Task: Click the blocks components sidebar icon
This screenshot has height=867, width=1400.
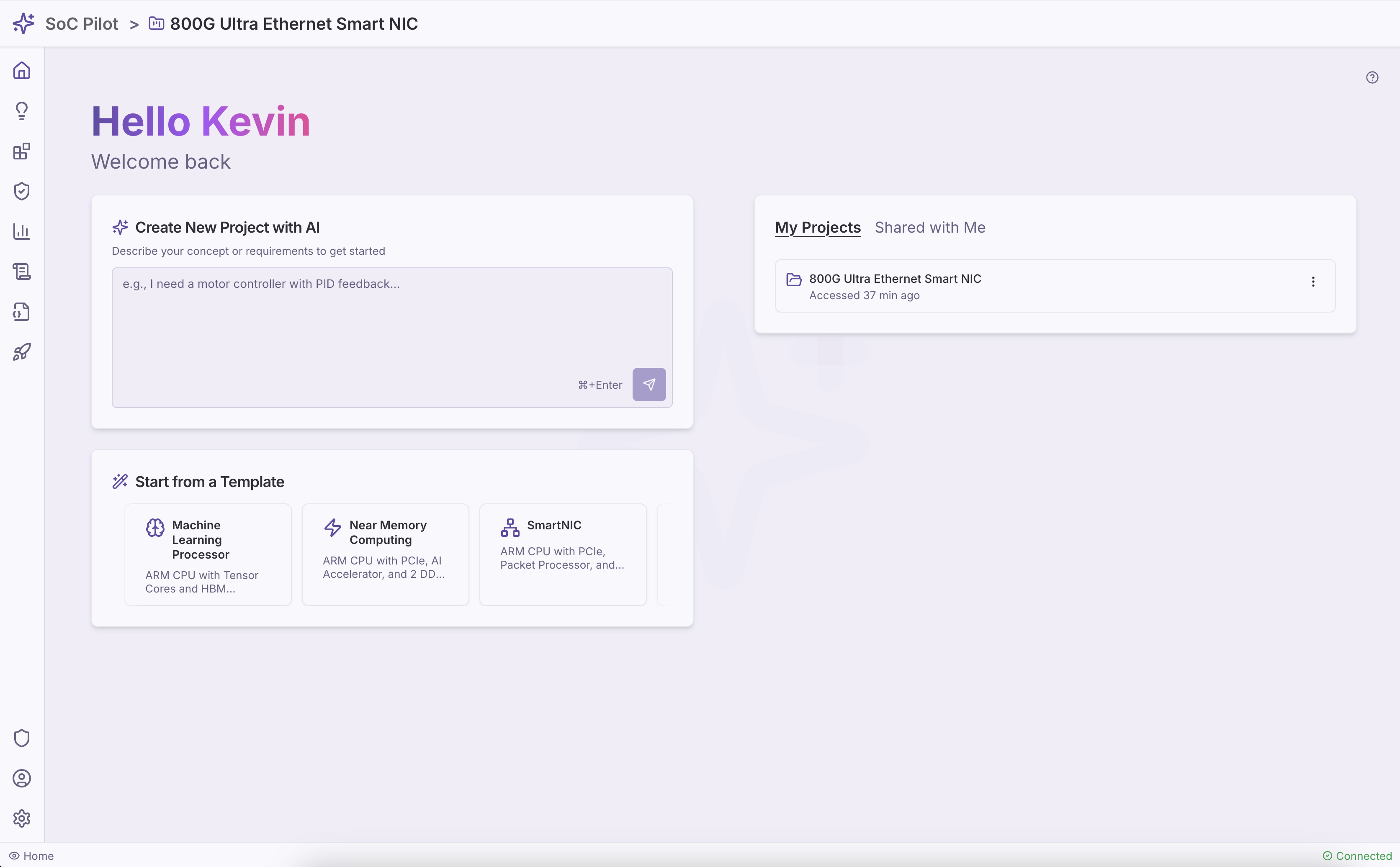Action: tap(22, 151)
